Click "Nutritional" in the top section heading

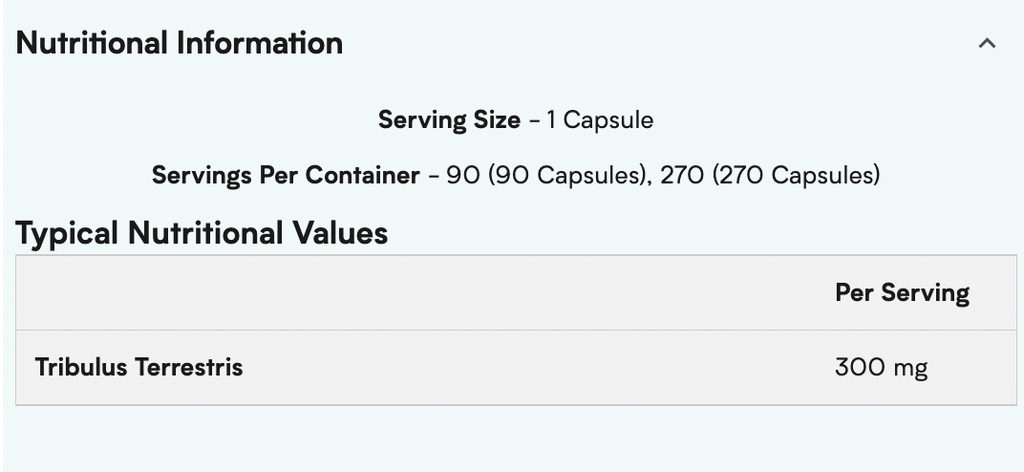[x=92, y=43]
